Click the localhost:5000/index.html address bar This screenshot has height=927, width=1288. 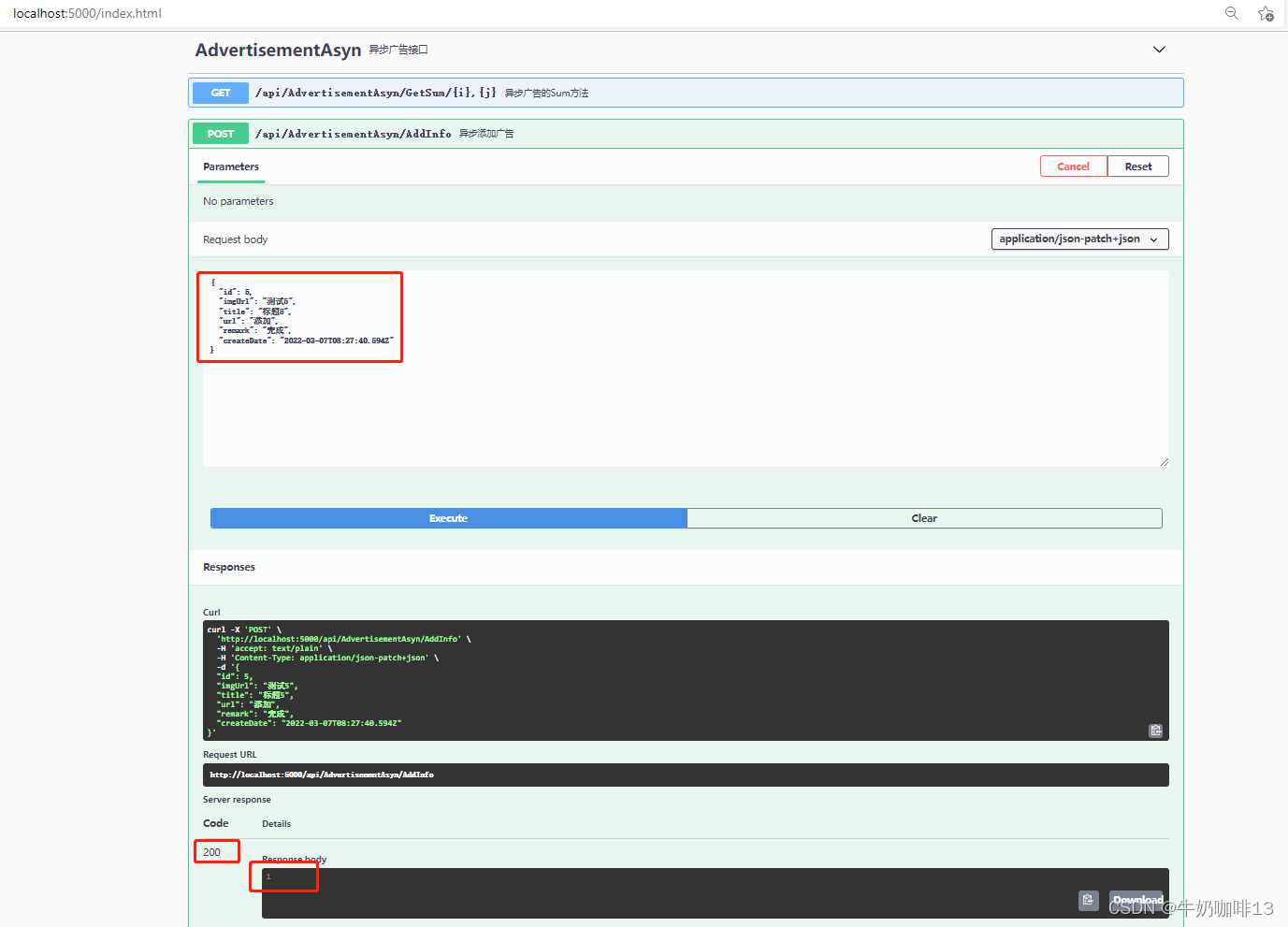[x=87, y=13]
